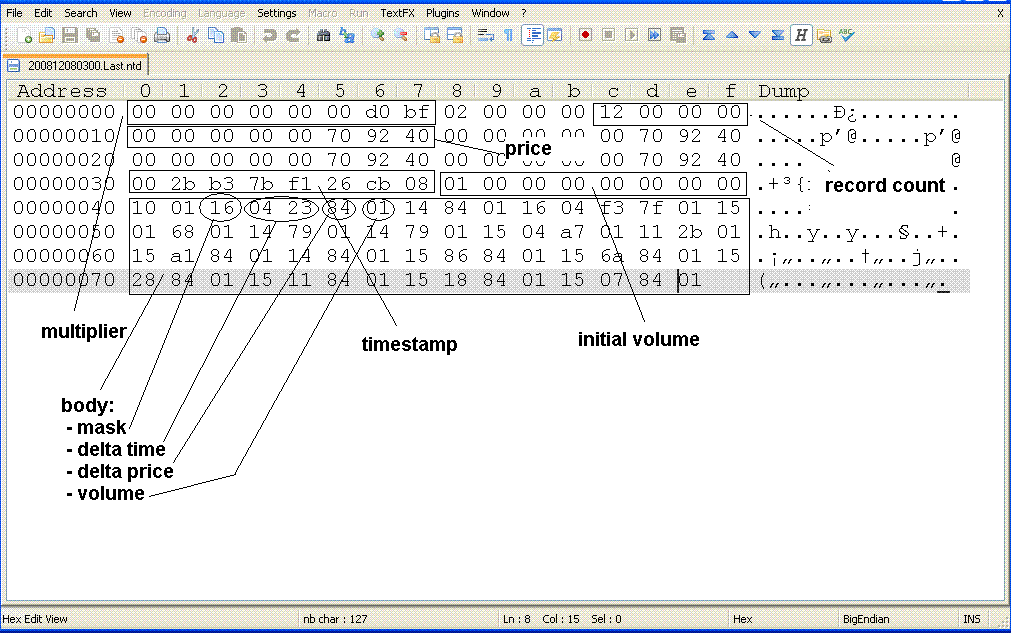Play back the recorded macro icon
This screenshot has height=633, width=1011.
tap(631, 35)
